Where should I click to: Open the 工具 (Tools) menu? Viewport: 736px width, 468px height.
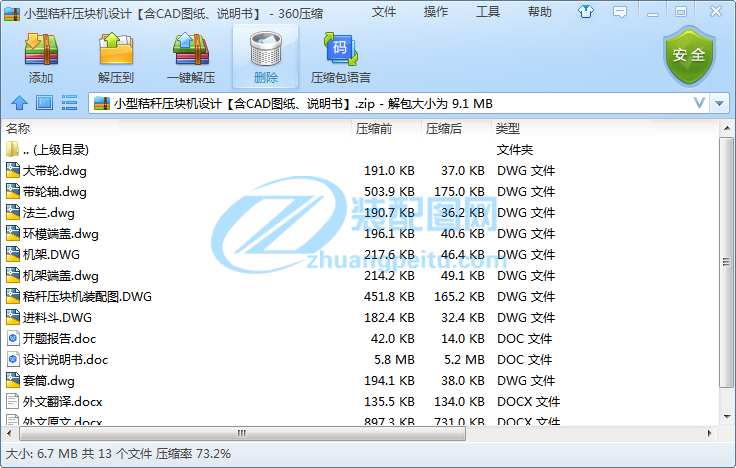[488, 12]
